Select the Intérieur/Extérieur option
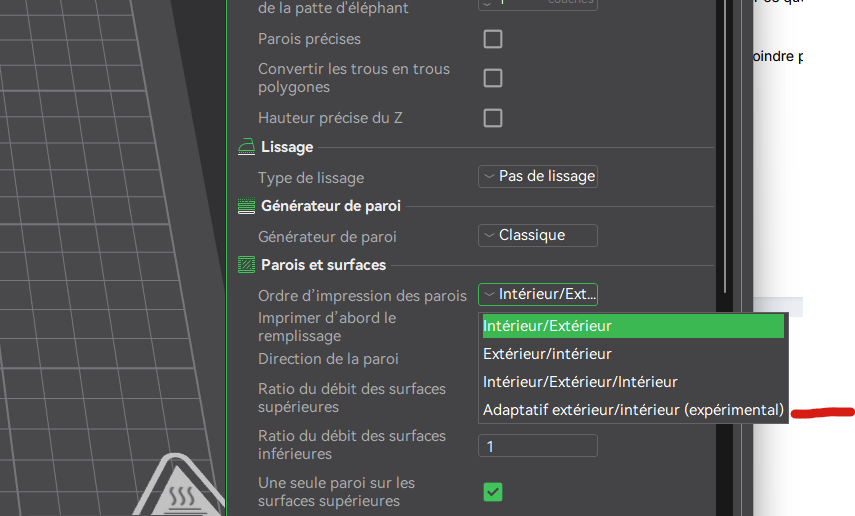The image size is (855, 516). 633,326
